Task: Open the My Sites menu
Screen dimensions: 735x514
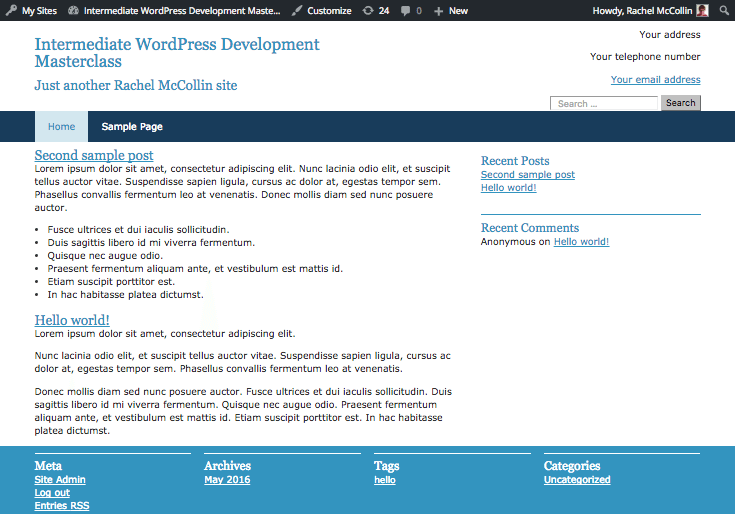Action: [x=31, y=10]
